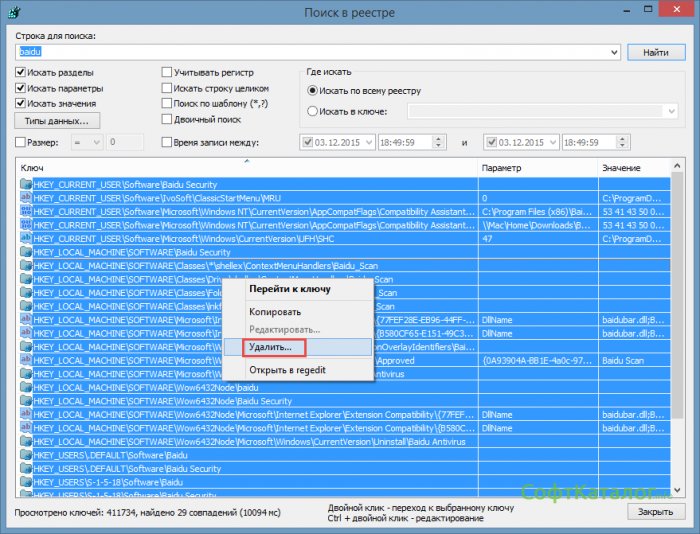Select 'Открыть в regedit' in context menu

tap(287, 370)
